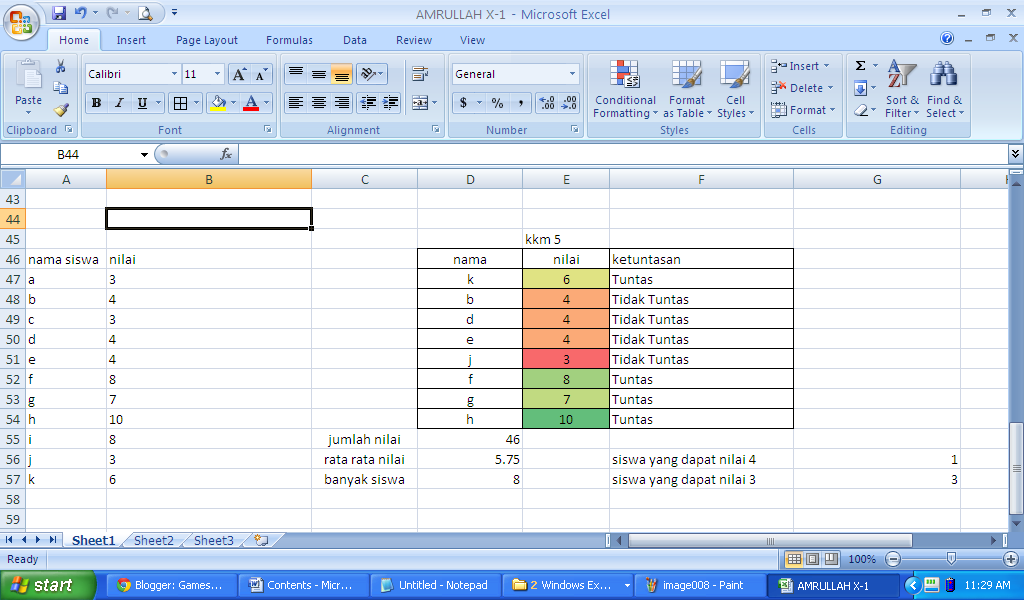1024x600 pixels.
Task: Click the Insert Function fx button
Action: (225, 154)
